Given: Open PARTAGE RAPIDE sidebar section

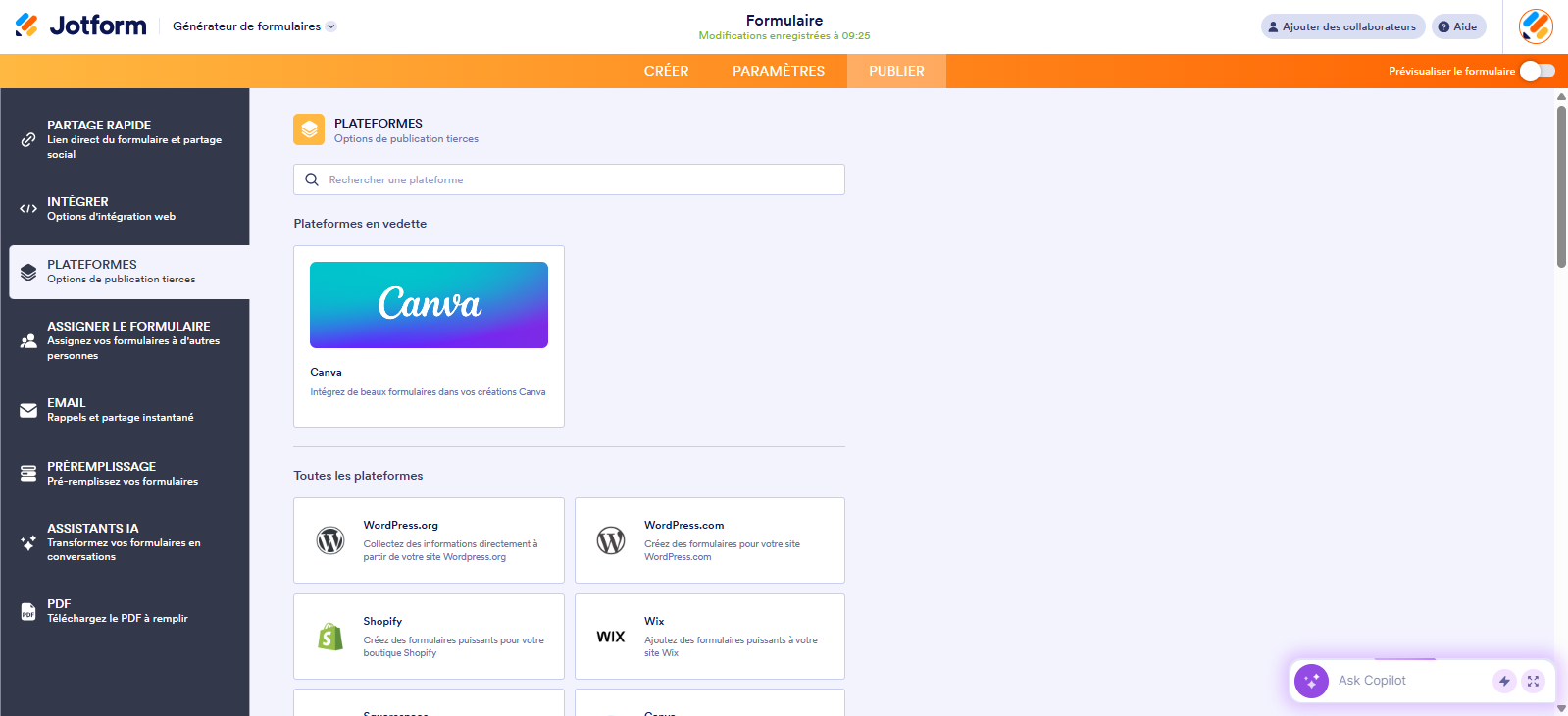Looking at the screenshot, I should pyautogui.click(x=129, y=139).
